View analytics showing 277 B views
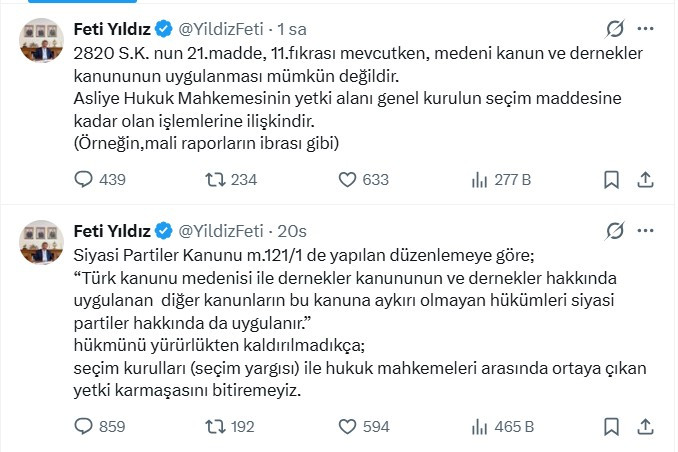Image resolution: width=678 pixels, height=452 pixels. 501,180
